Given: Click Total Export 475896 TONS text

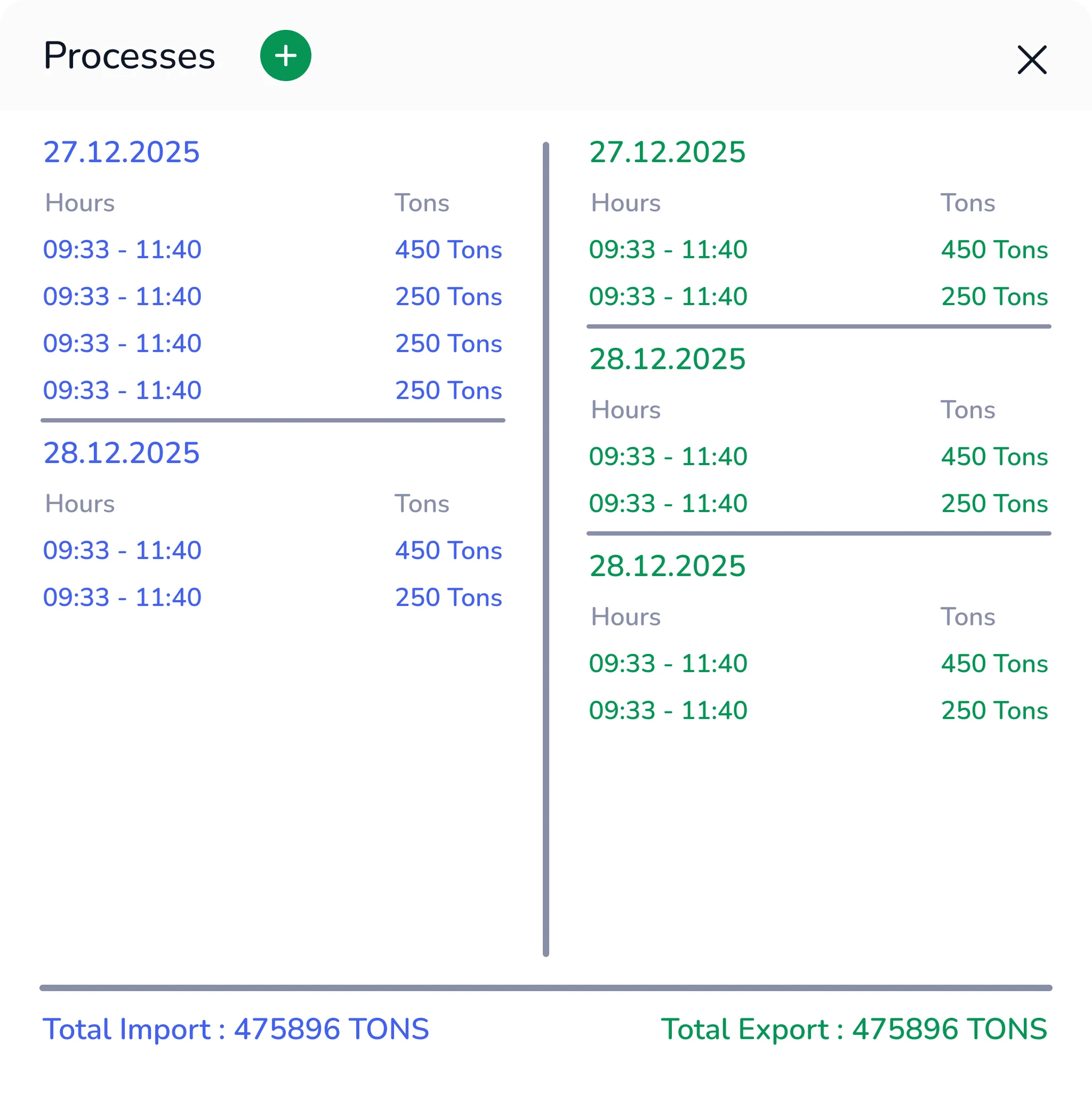Looking at the screenshot, I should tap(853, 1029).
